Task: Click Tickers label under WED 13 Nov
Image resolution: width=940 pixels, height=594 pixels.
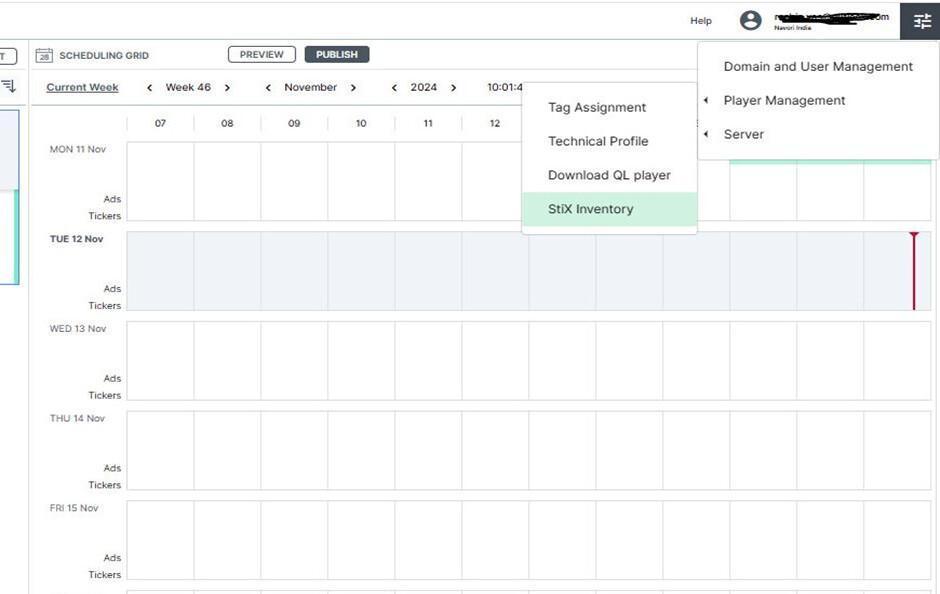Action: pyautogui.click(x=105, y=396)
